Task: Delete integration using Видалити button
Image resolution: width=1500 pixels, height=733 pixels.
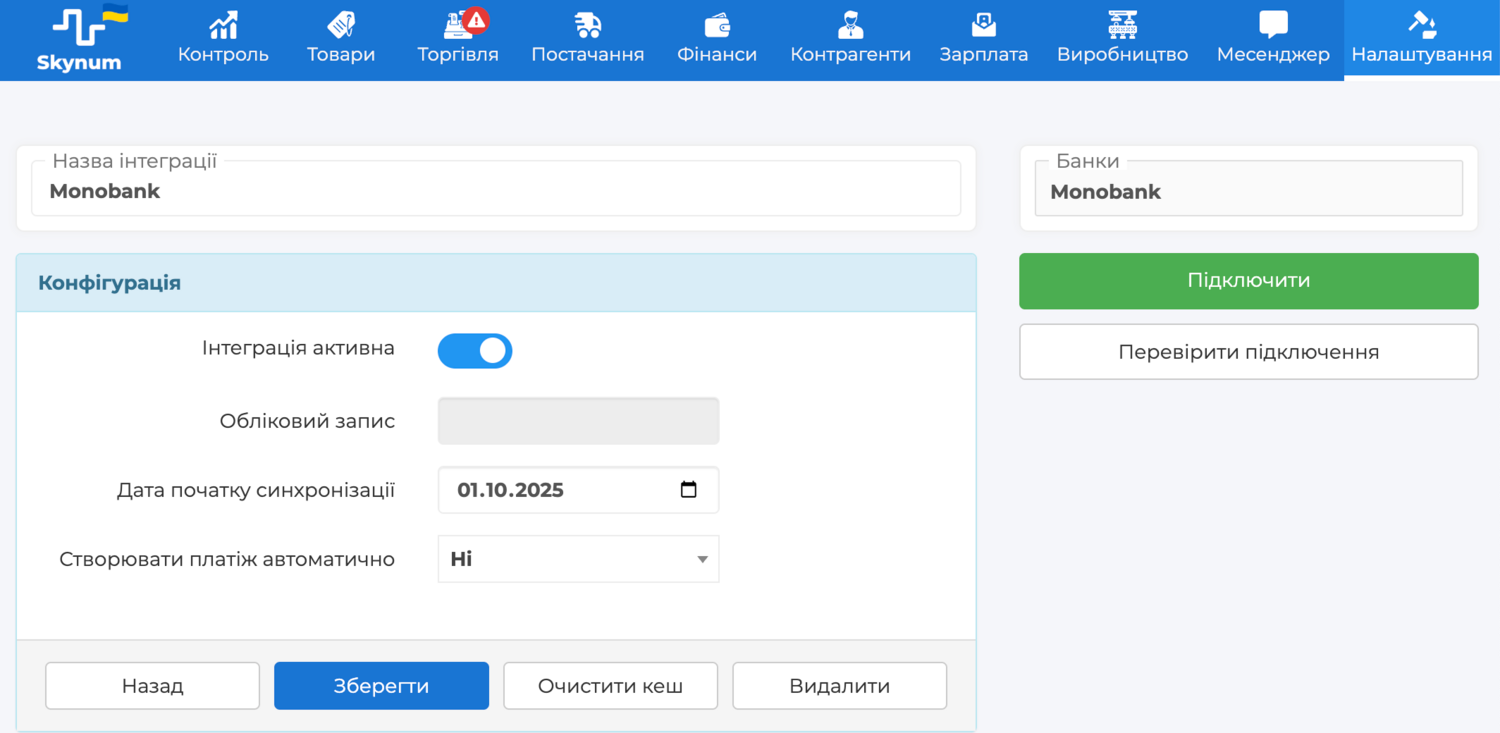Action: coord(839,686)
